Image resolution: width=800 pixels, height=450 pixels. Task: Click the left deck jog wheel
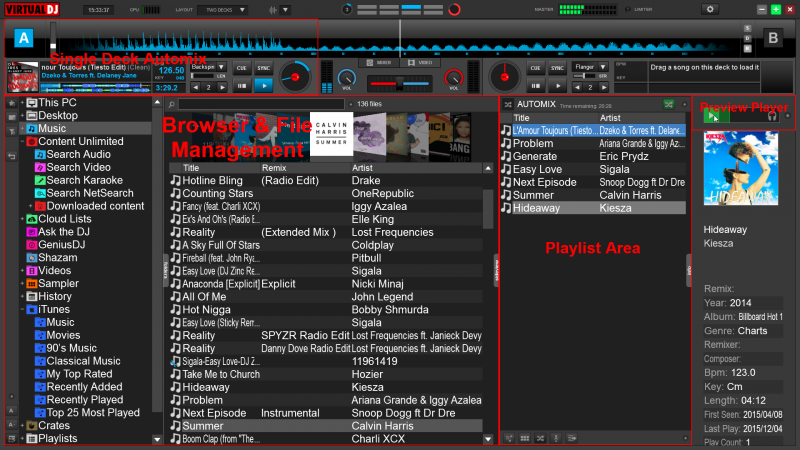(x=295, y=77)
